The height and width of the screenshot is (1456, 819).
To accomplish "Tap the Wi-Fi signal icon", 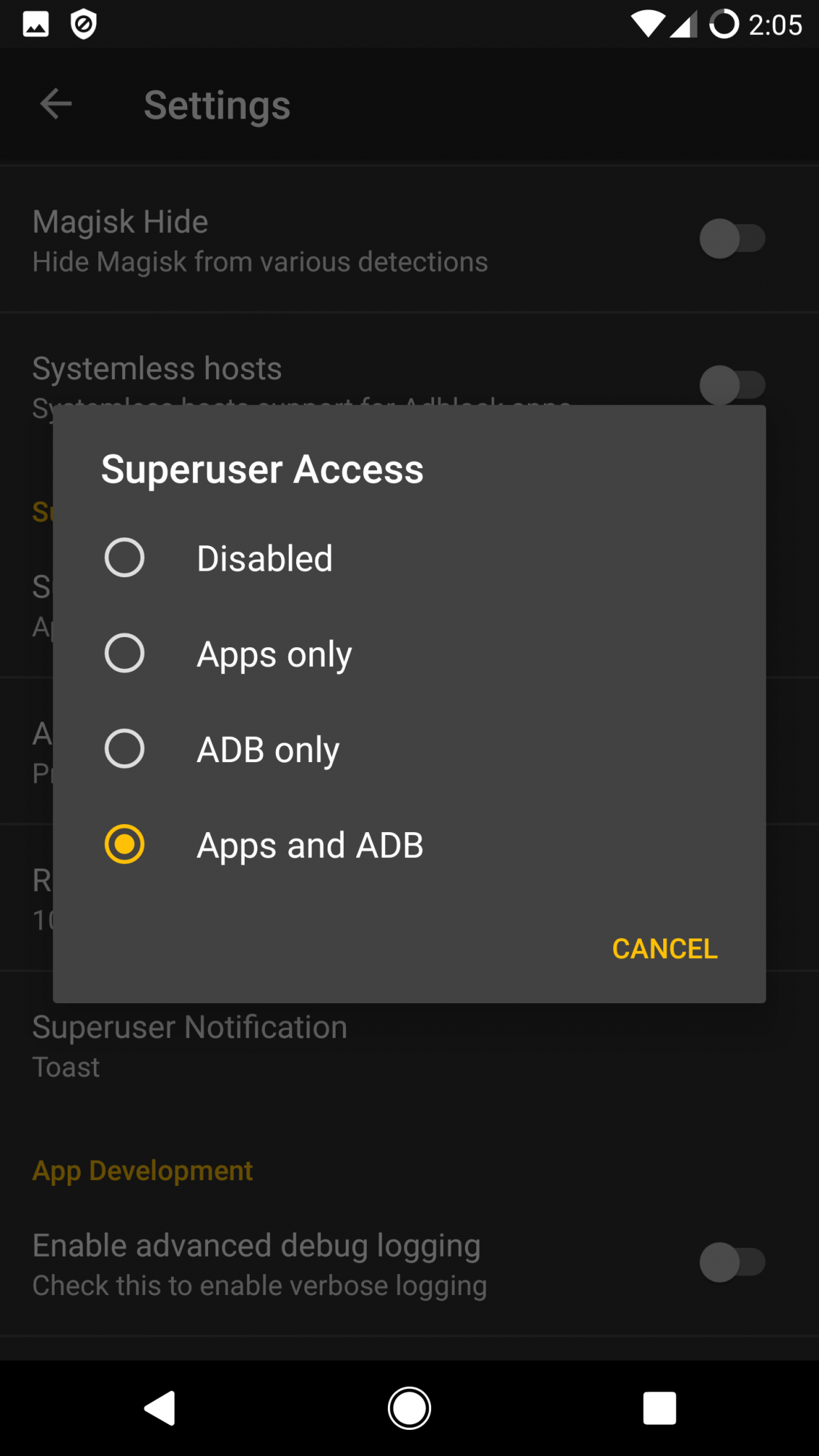I will point(646,24).
